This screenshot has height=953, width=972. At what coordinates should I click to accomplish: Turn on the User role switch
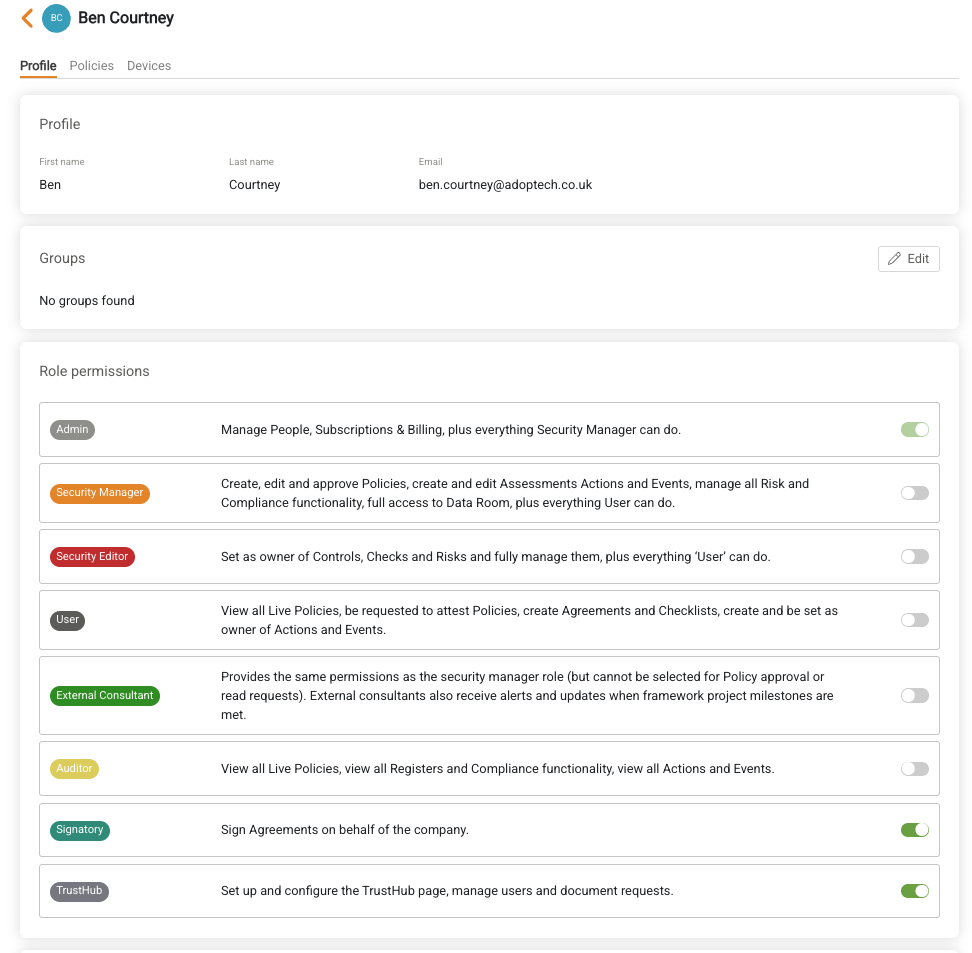914,620
